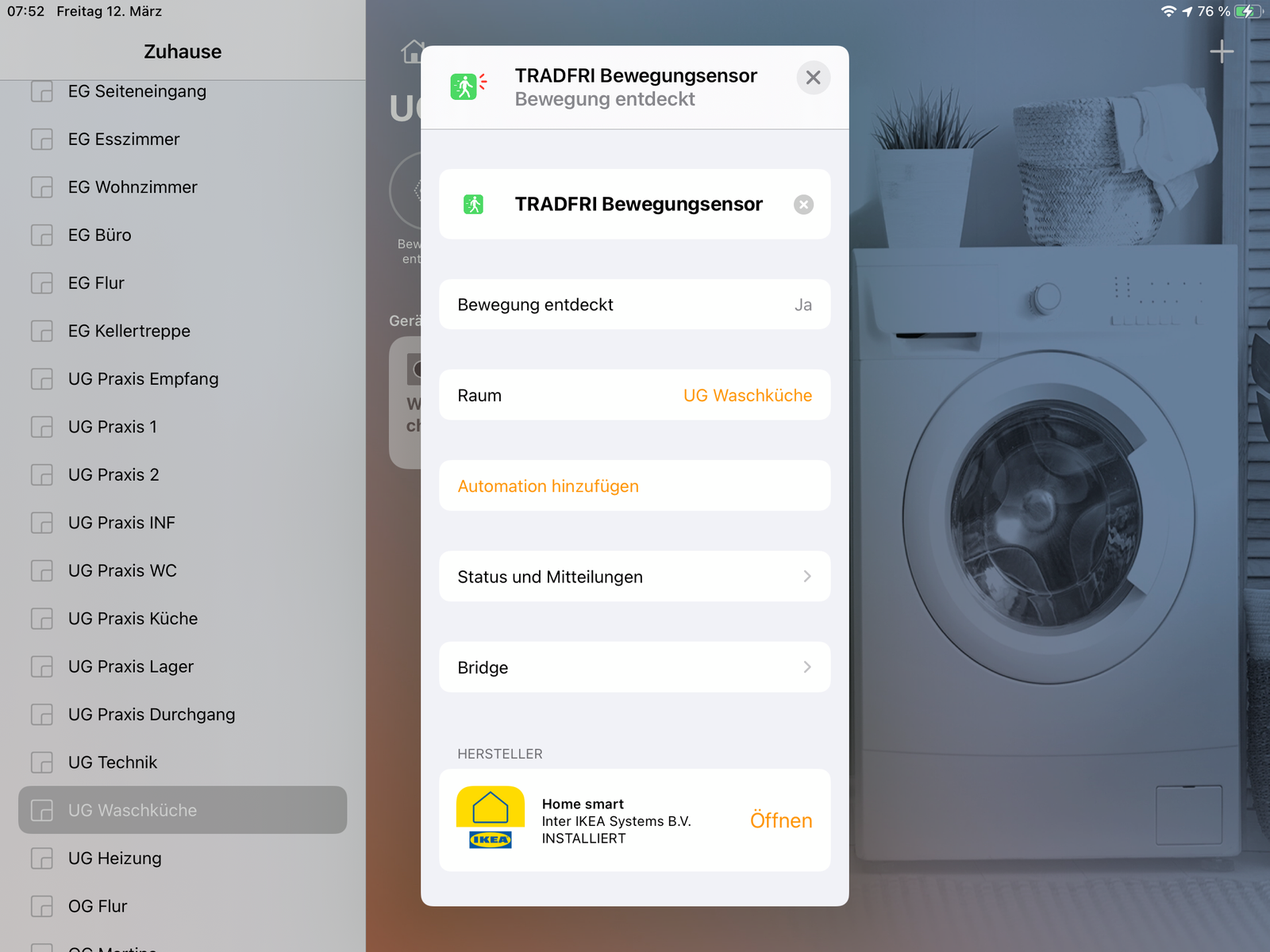Tap the battery indicator in status bar

click(1247, 11)
